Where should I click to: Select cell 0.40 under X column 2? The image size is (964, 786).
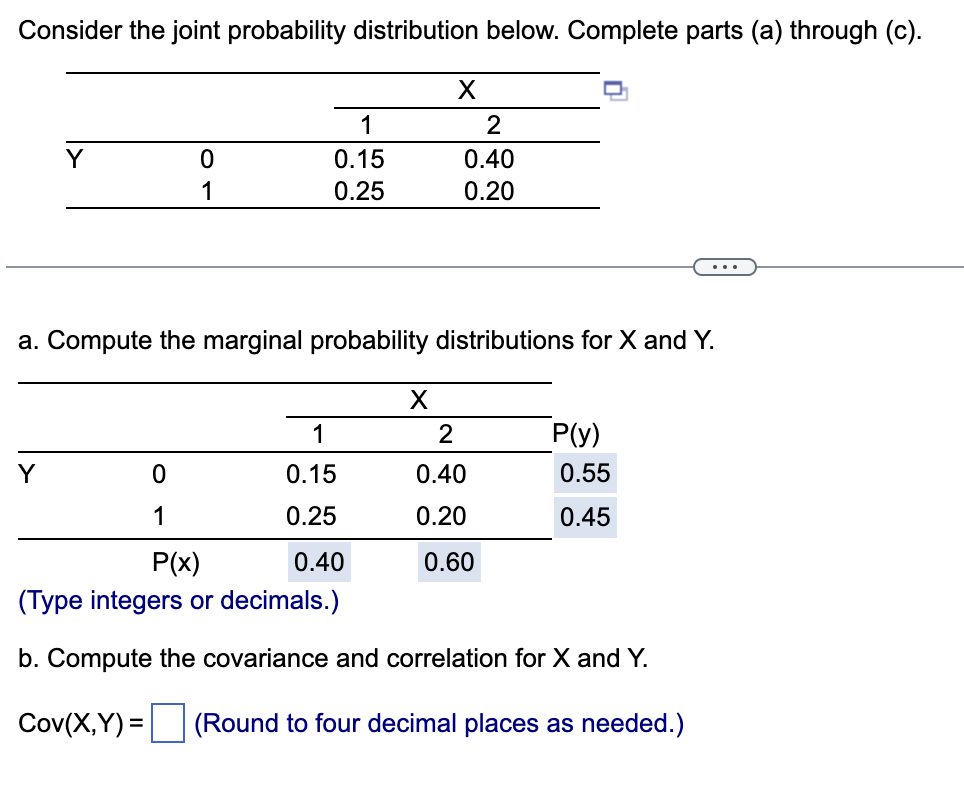(490, 158)
